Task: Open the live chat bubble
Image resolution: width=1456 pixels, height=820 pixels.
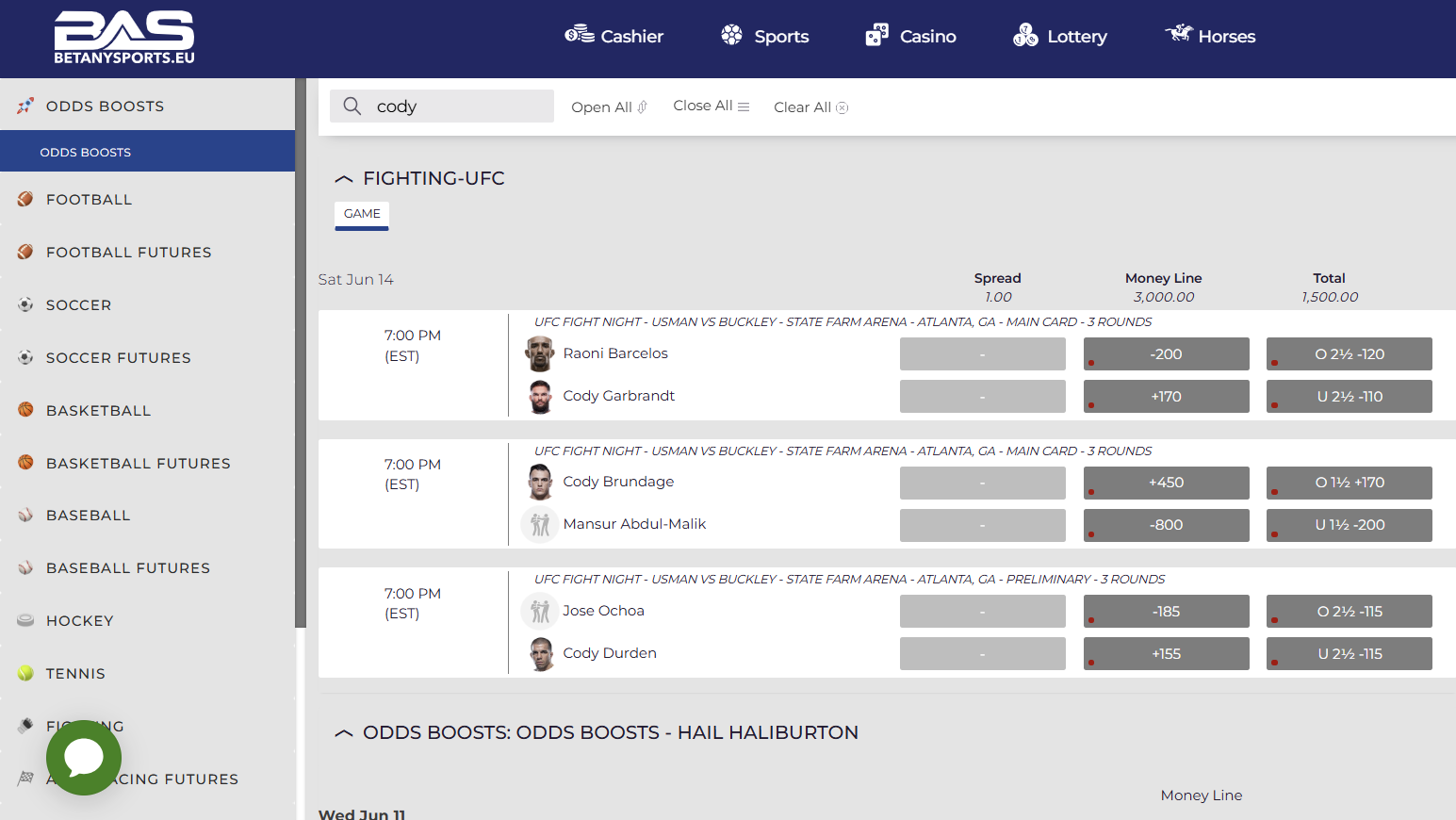Action: click(83, 758)
